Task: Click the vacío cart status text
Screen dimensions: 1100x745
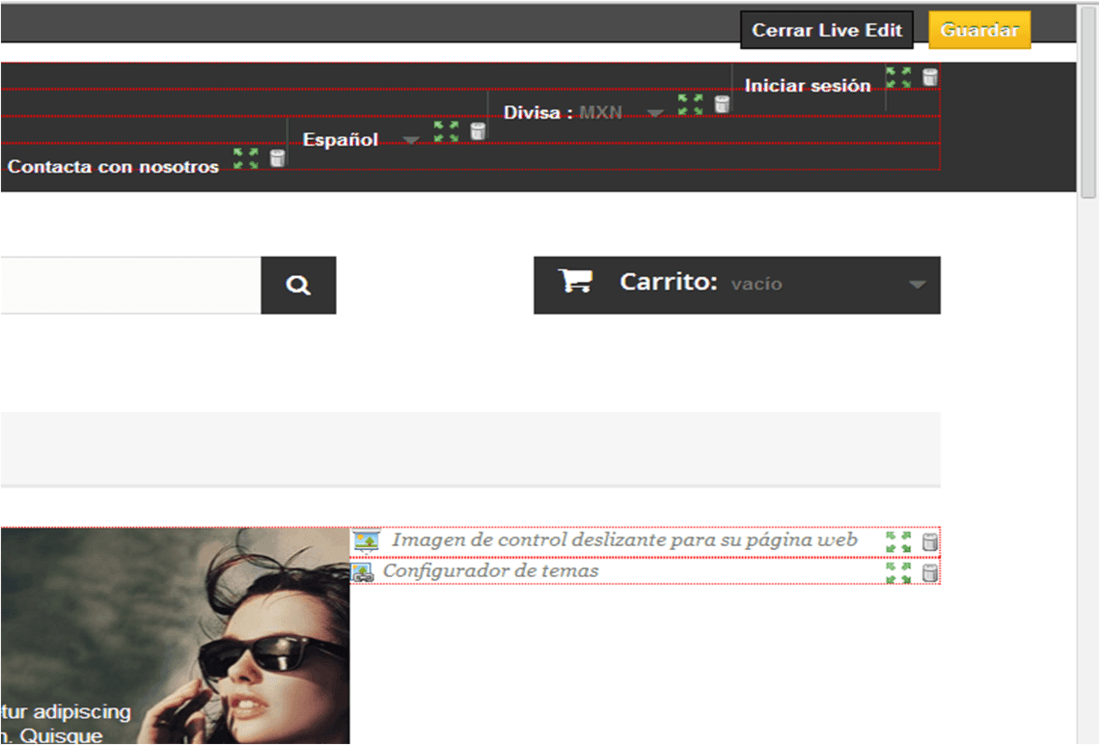Action: tap(756, 284)
